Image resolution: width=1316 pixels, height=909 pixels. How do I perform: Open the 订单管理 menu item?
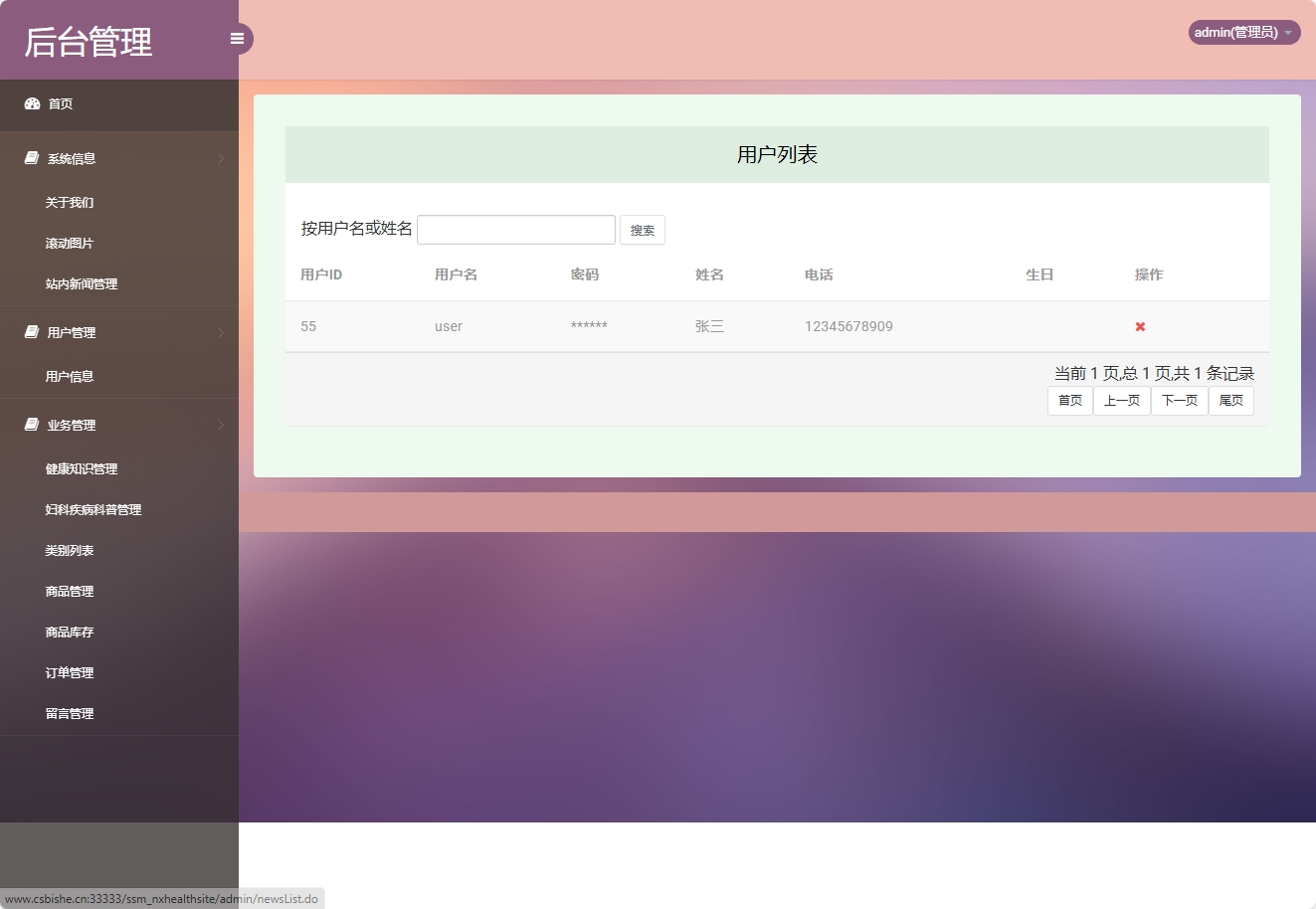point(69,672)
